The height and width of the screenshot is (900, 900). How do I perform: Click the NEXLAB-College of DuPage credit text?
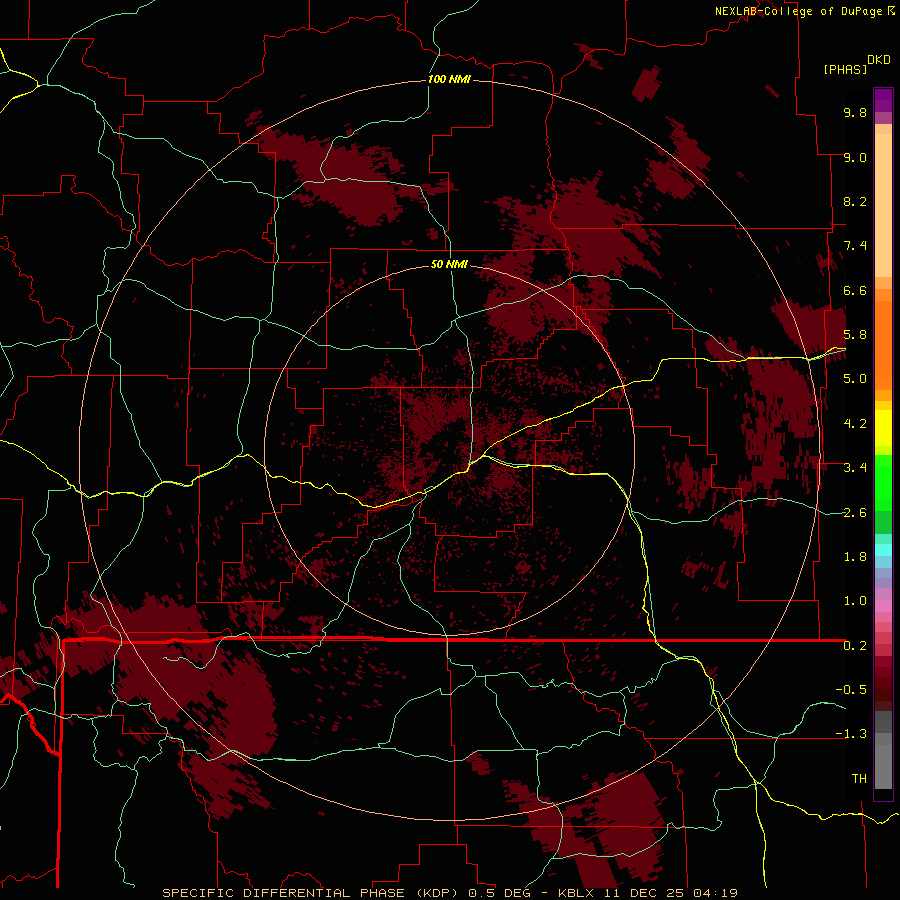(798, 11)
